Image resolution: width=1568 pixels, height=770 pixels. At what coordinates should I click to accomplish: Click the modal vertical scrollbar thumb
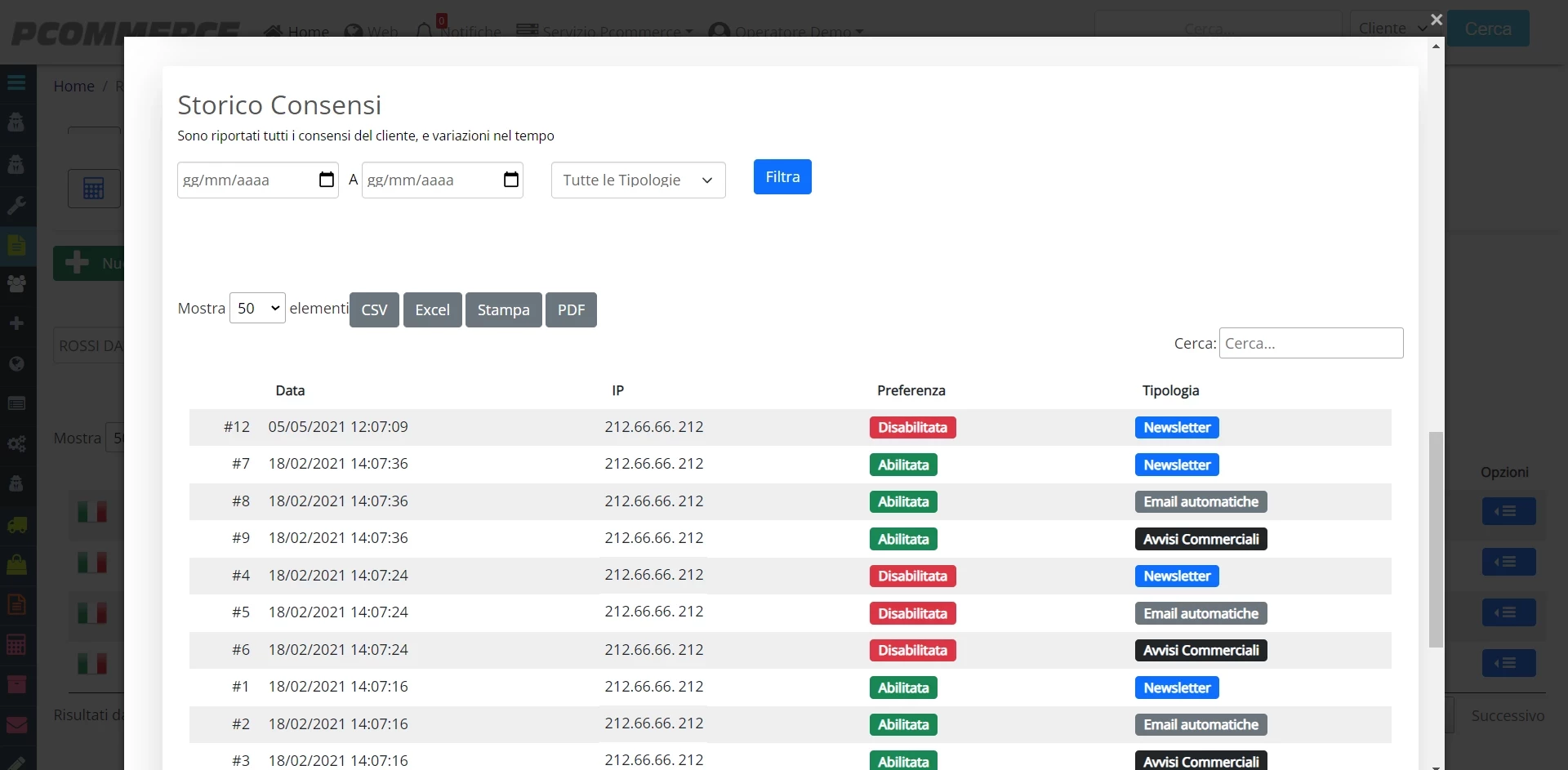pos(1436,539)
